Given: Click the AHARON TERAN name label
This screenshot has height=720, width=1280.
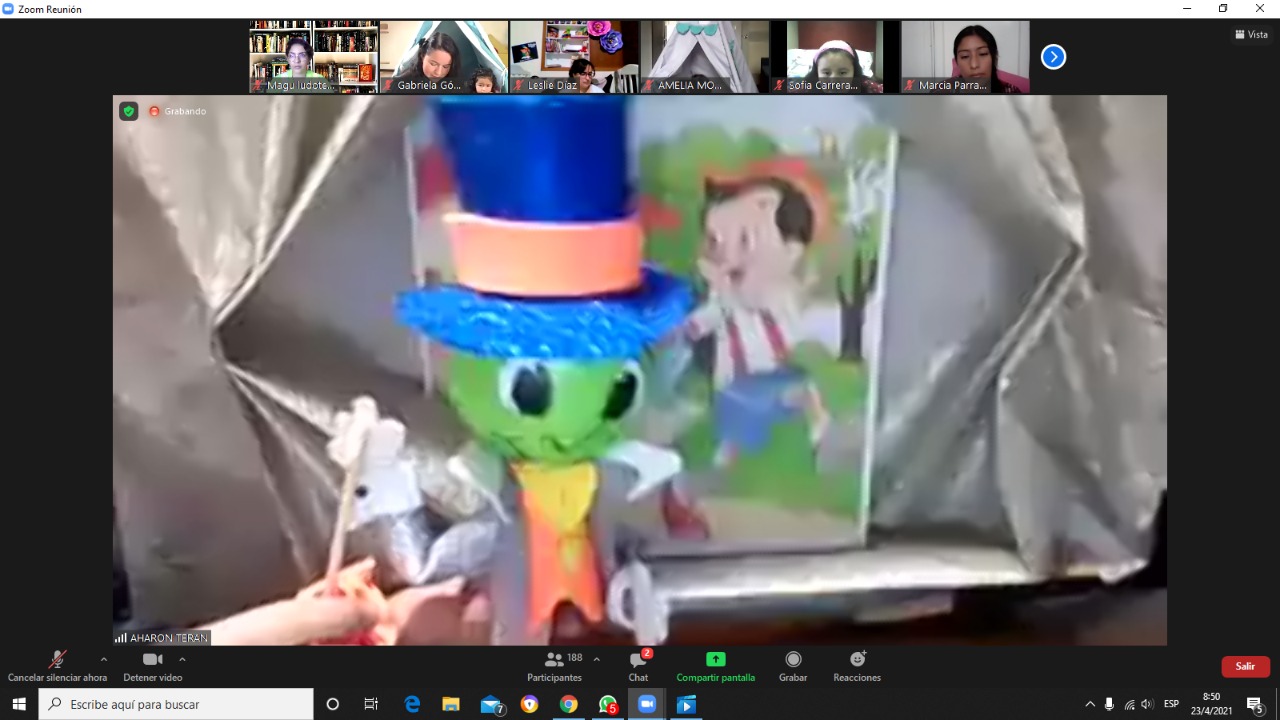Looking at the screenshot, I should (162, 638).
